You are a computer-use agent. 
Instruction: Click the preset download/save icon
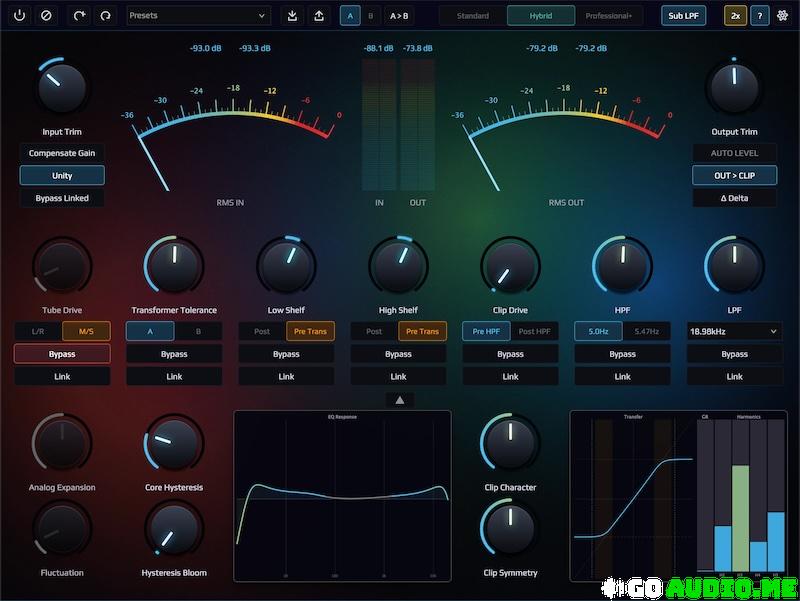point(292,16)
